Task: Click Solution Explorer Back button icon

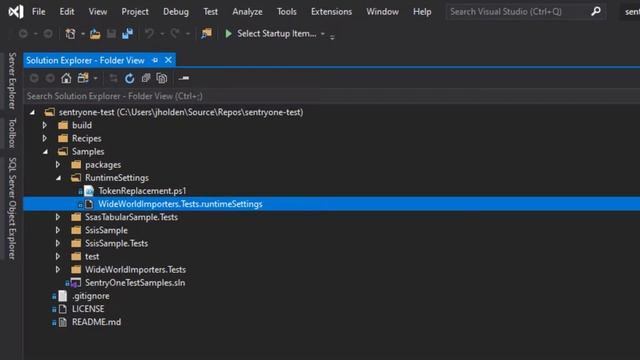Action: coord(34,78)
